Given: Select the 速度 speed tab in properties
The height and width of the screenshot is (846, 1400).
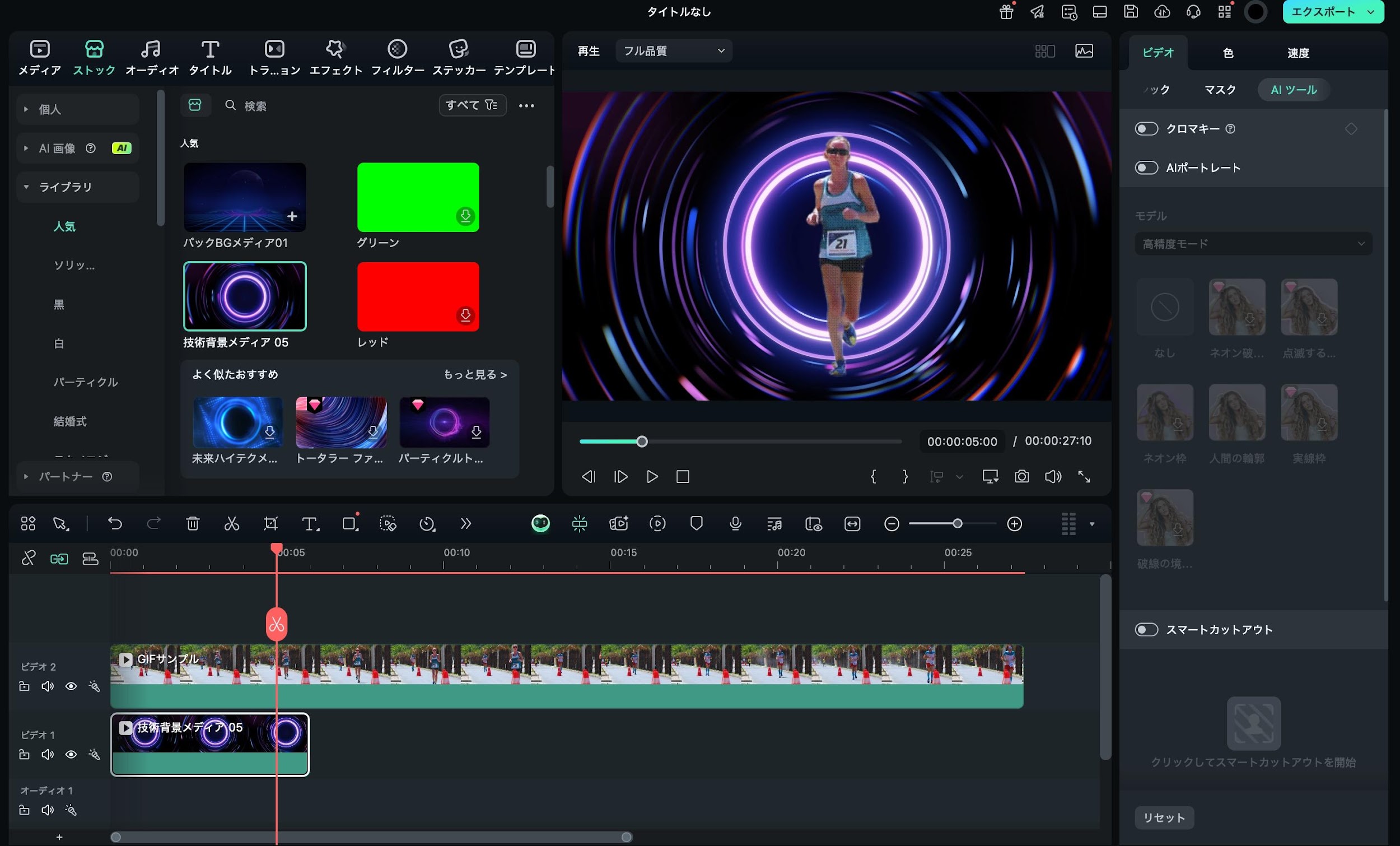Looking at the screenshot, I should click(1298, 53).
